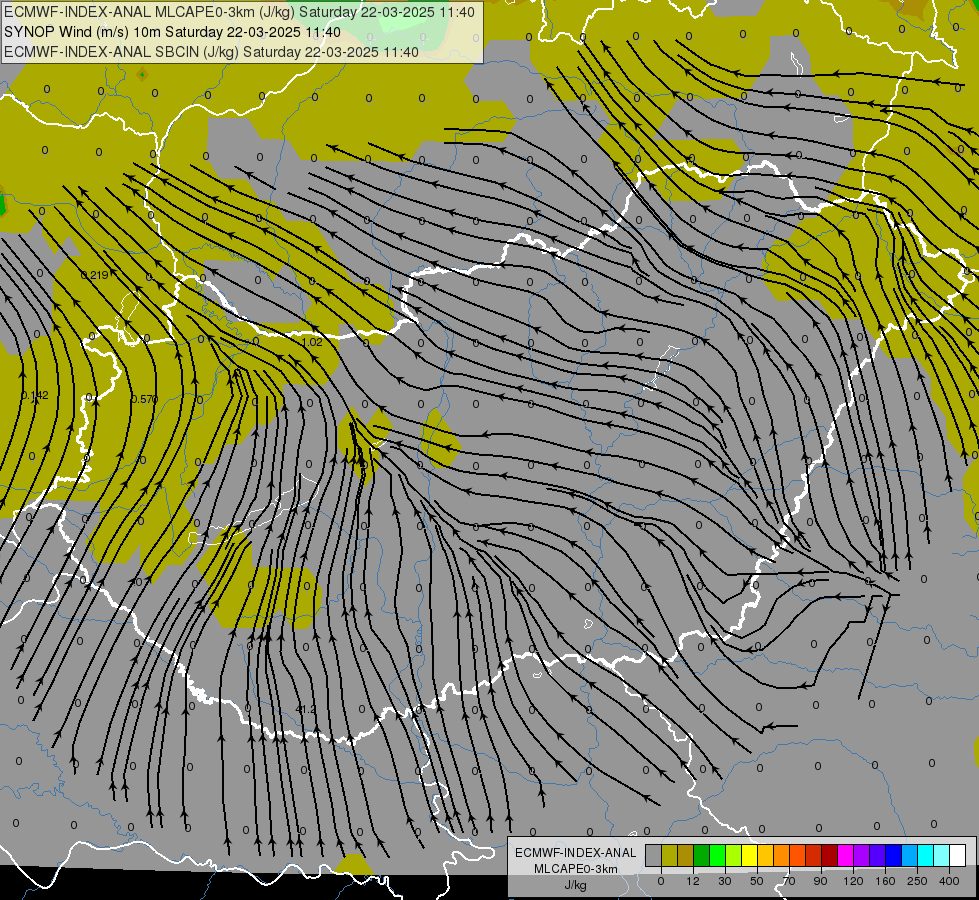Click the ECMWF SBCIN title line
The width and height of the screenshot is (979, 900).
point(211,52)
